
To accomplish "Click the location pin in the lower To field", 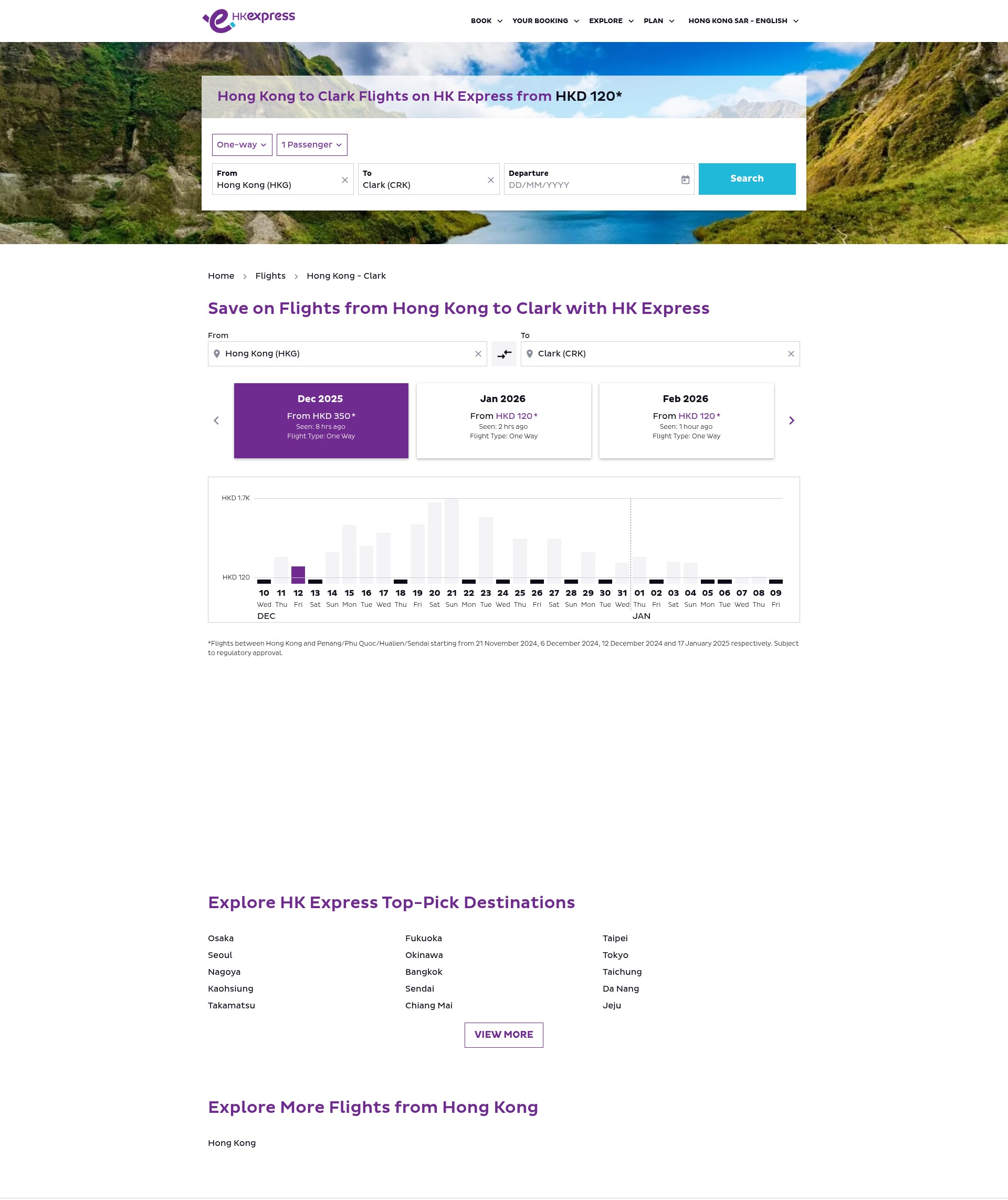I will [x=530, y=354].
